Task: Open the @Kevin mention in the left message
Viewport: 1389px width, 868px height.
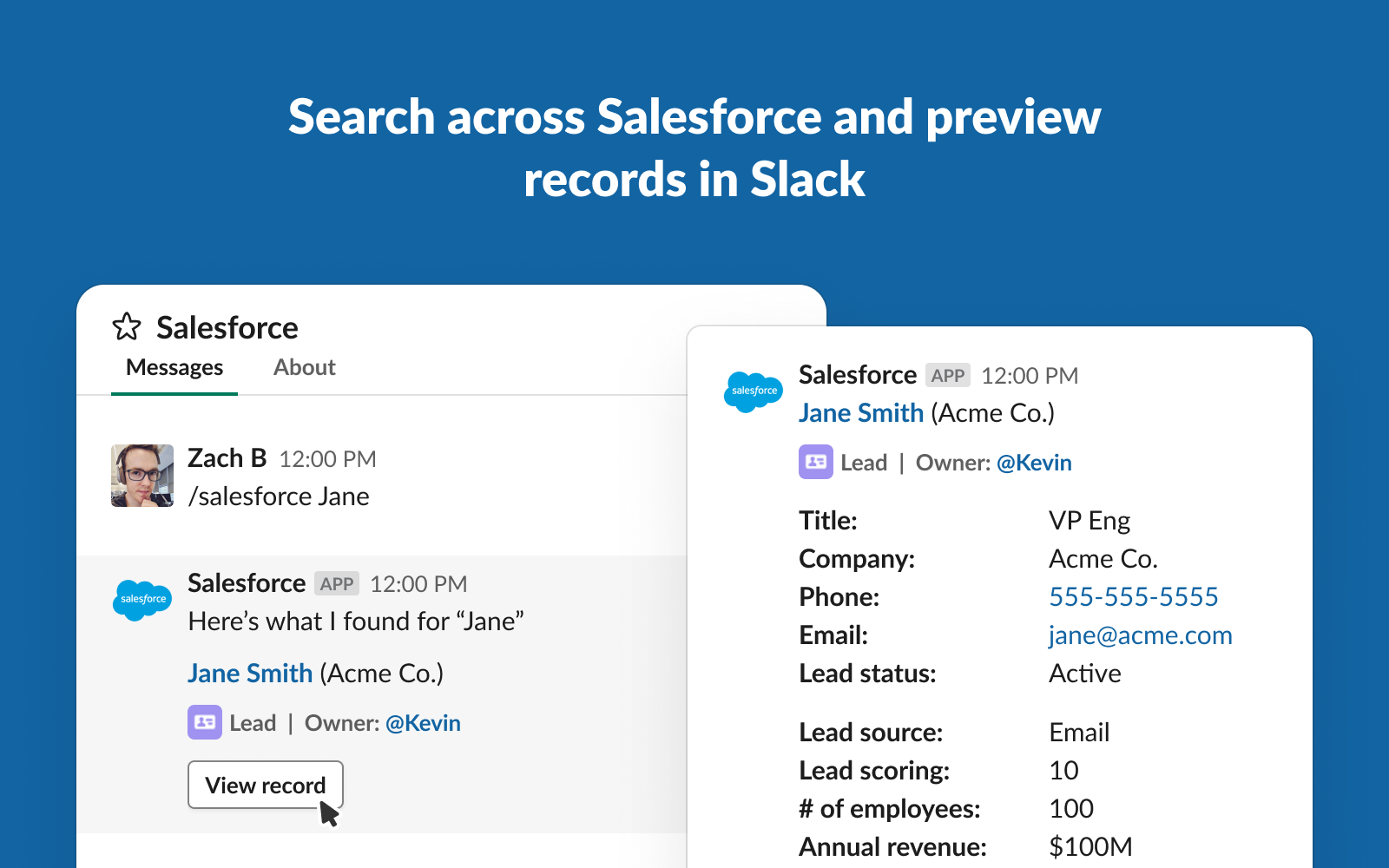Action: click(423, 723)
